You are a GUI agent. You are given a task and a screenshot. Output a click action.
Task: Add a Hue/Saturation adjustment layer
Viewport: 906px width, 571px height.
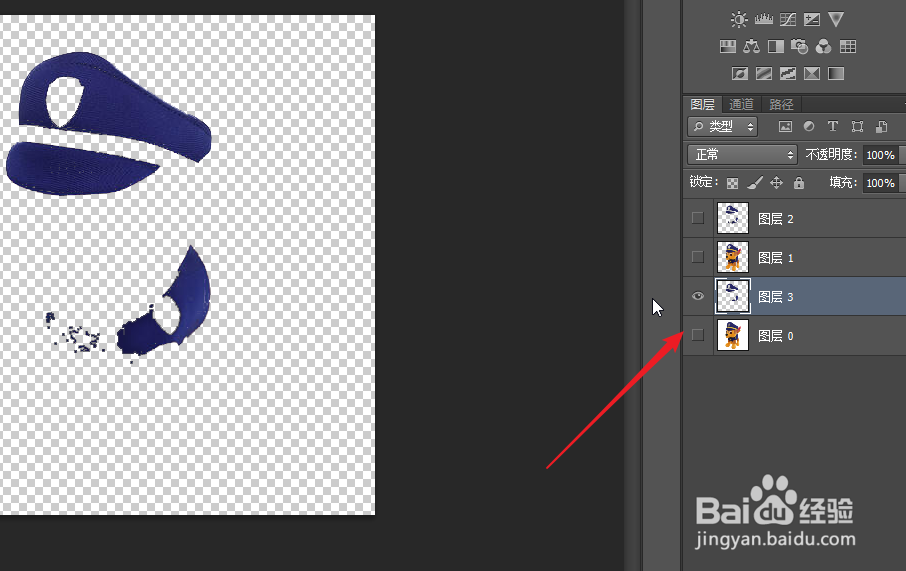pos(727,47)
